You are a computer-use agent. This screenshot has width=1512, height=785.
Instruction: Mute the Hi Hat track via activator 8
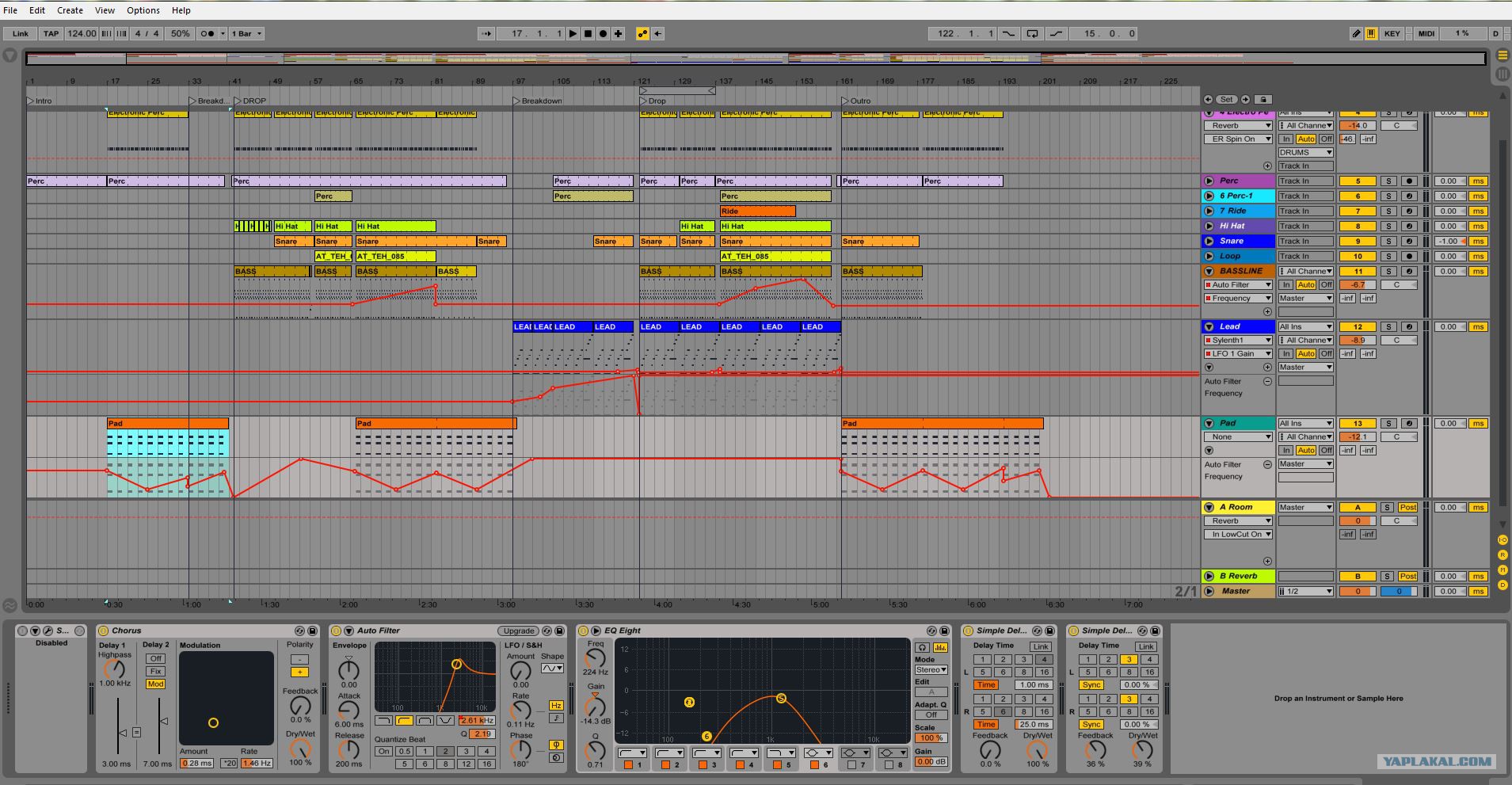(x=1358, y=226)
